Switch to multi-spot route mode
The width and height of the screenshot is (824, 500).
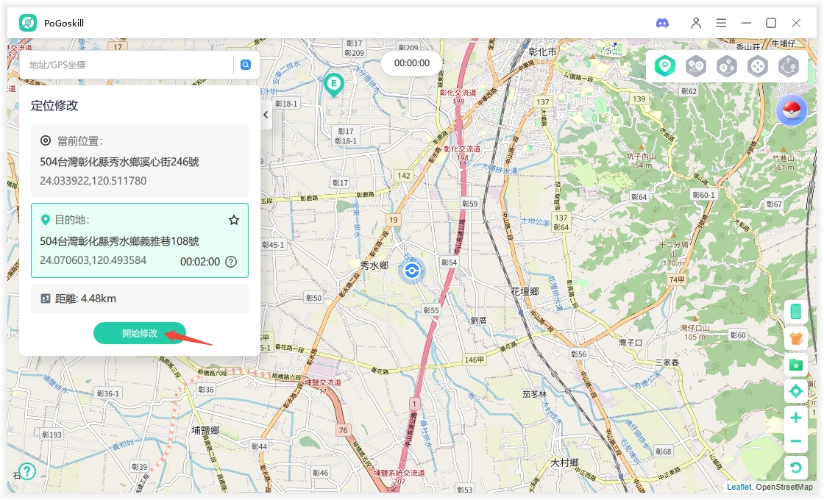coord(727,66)
